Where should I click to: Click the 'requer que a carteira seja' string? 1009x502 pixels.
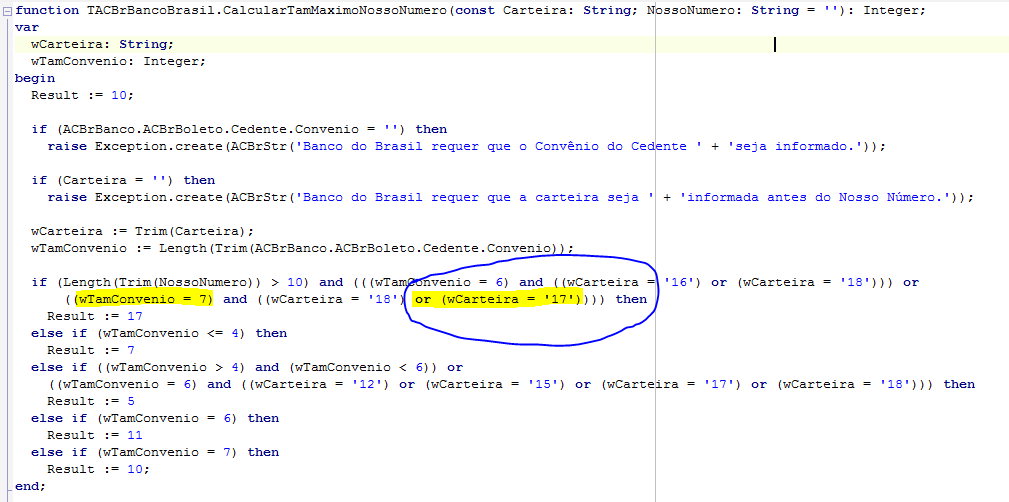tap(475, 197)
